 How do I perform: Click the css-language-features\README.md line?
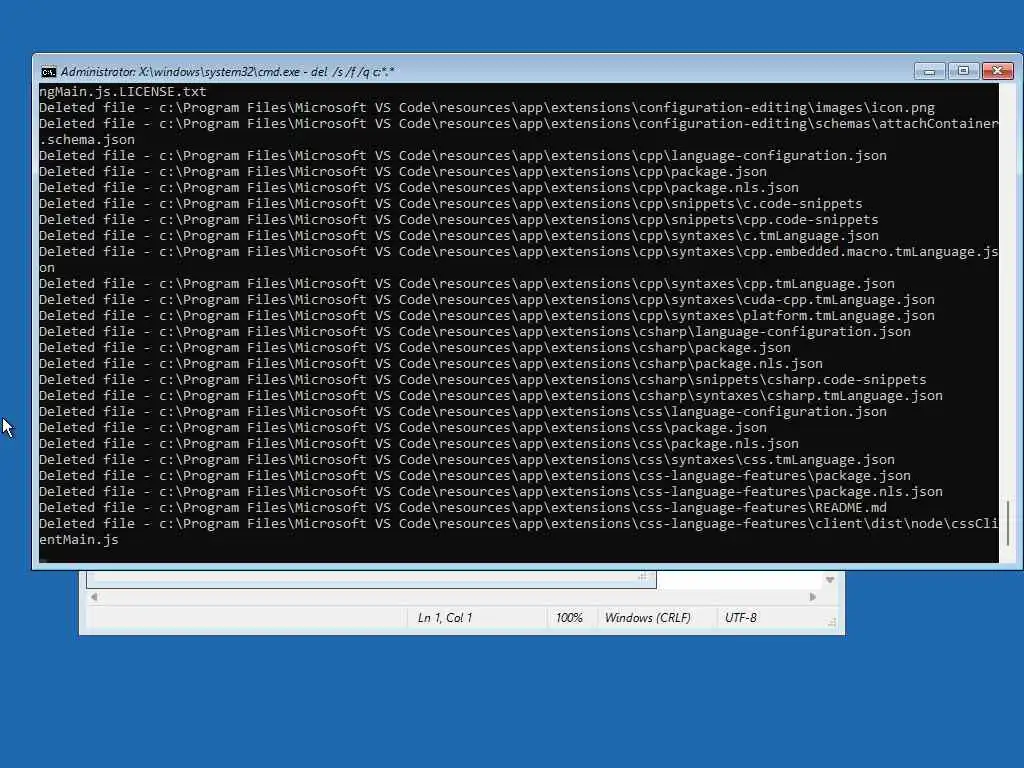click(463, 507)
